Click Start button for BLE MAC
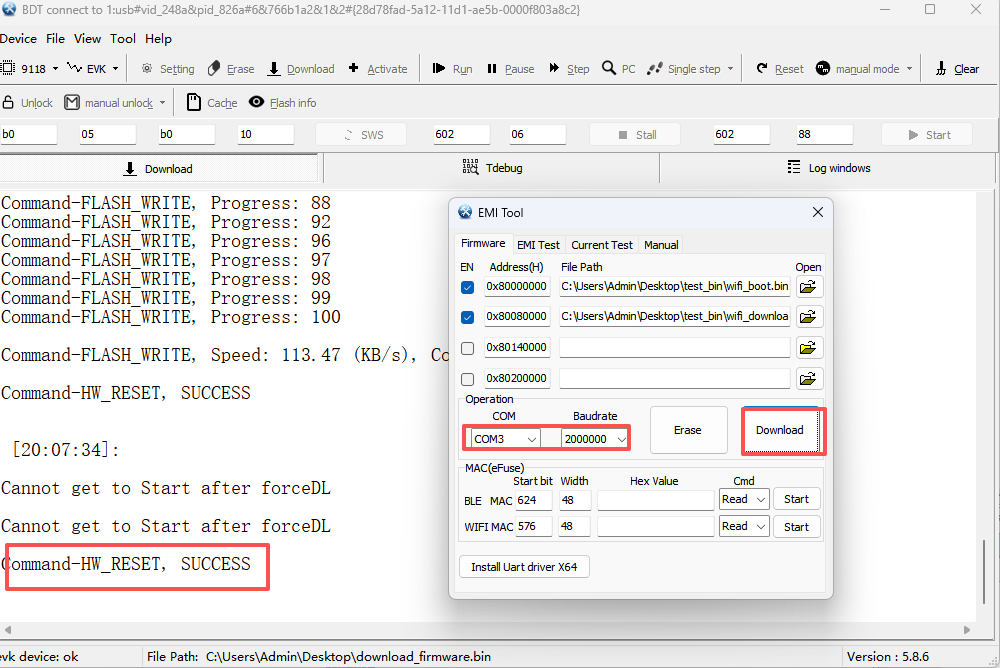Screen dimensions: 1000x668 pos(796,500)
